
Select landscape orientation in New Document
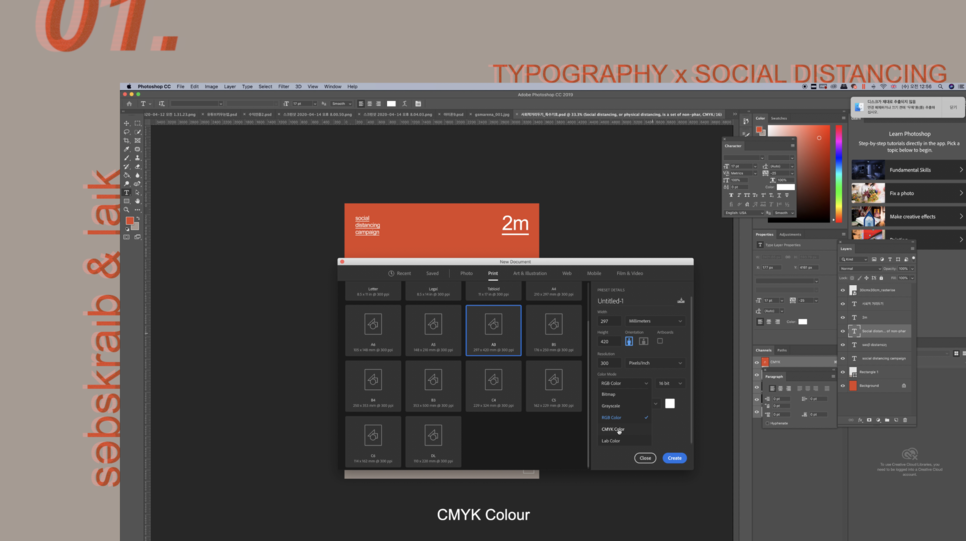pyautogui.click(x=643, y=341)
